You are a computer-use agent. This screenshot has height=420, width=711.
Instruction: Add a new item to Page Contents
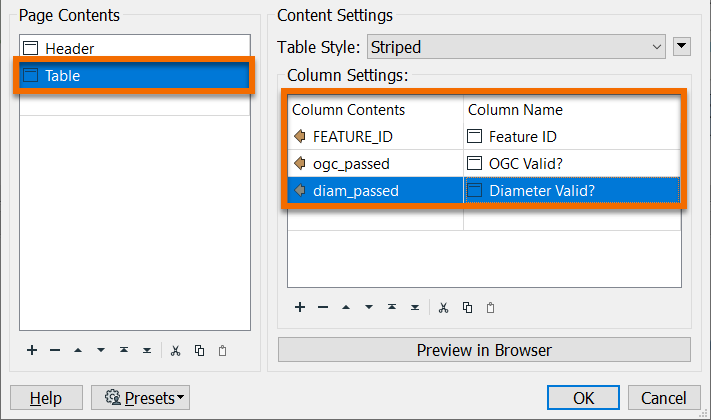coord(32,350)
